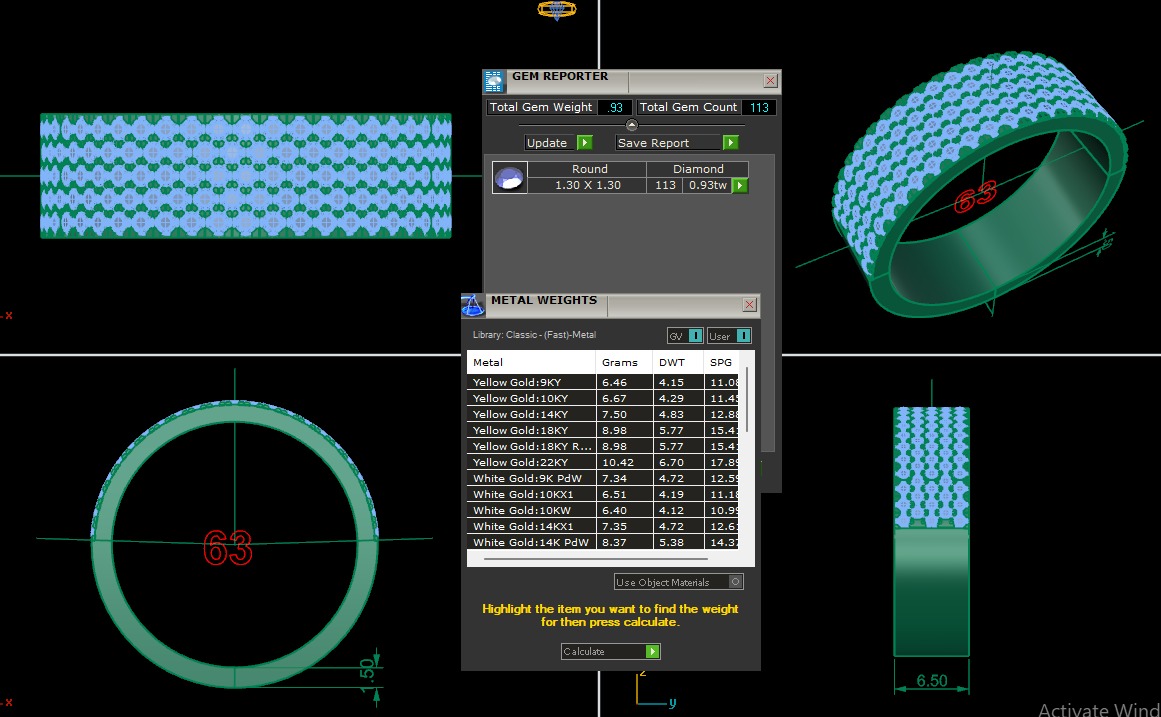1161x717 pixels.
Task: Select Yellow Gold:18KY row
Action: 520,430
